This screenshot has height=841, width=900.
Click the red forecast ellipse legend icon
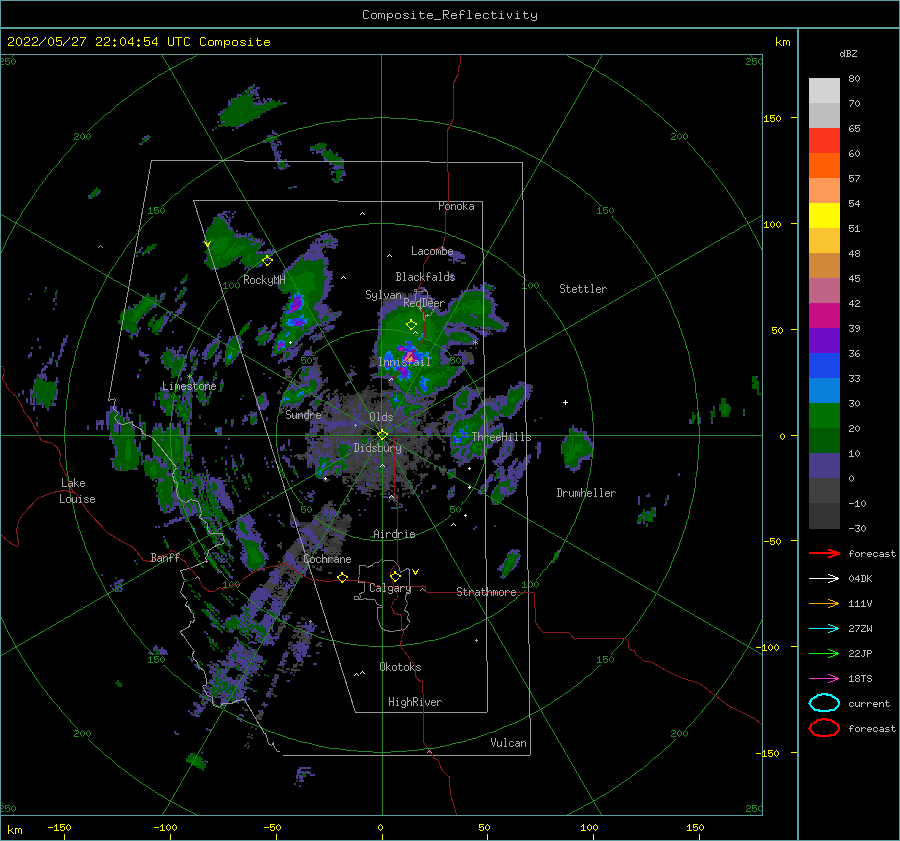[824, 728]
